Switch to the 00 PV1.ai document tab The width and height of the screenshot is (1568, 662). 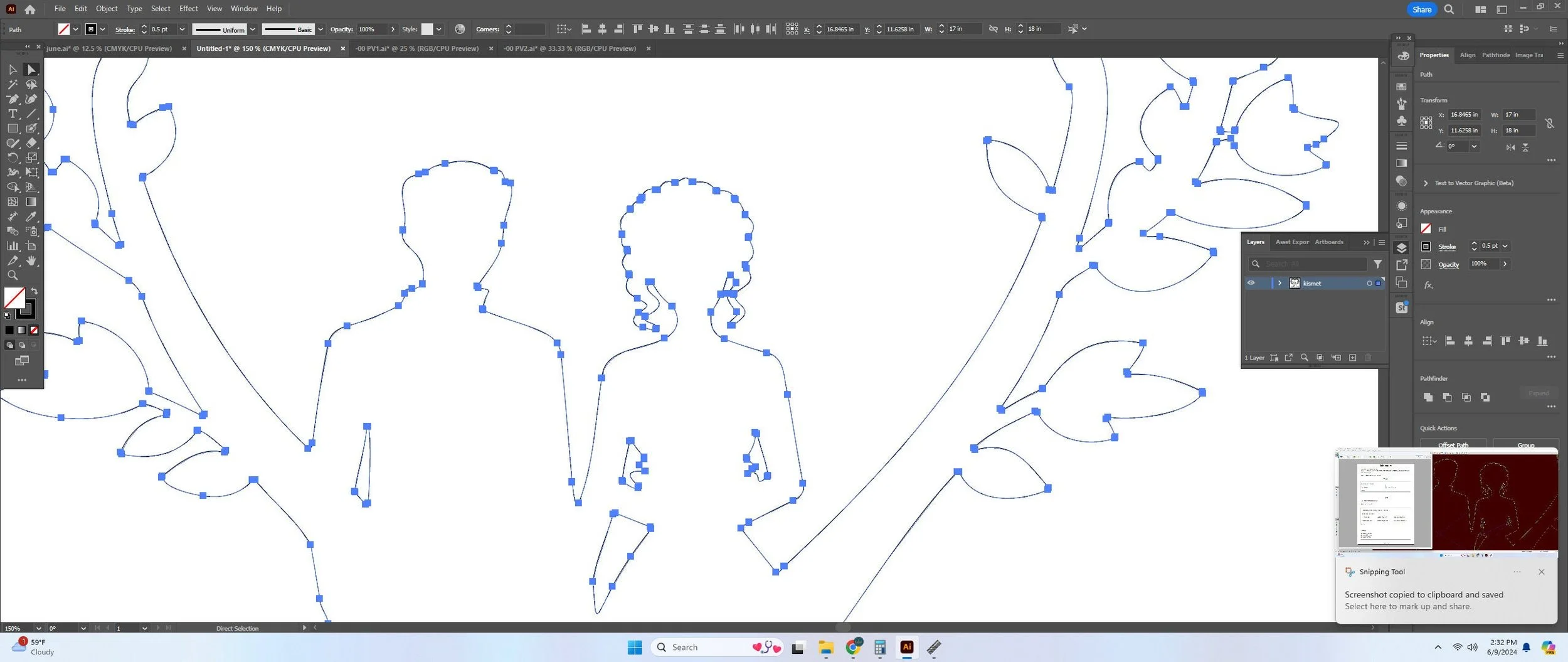click(417, 48)
